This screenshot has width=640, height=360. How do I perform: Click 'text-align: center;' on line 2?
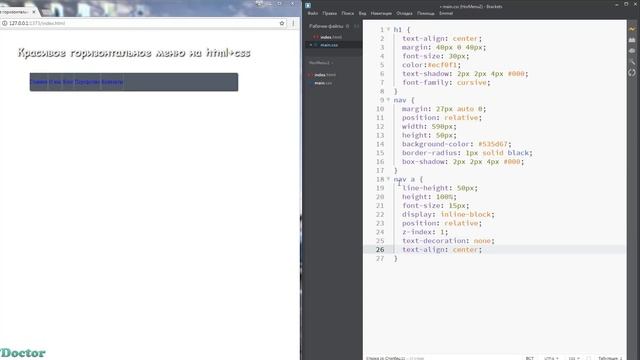(x=442, y=38)
